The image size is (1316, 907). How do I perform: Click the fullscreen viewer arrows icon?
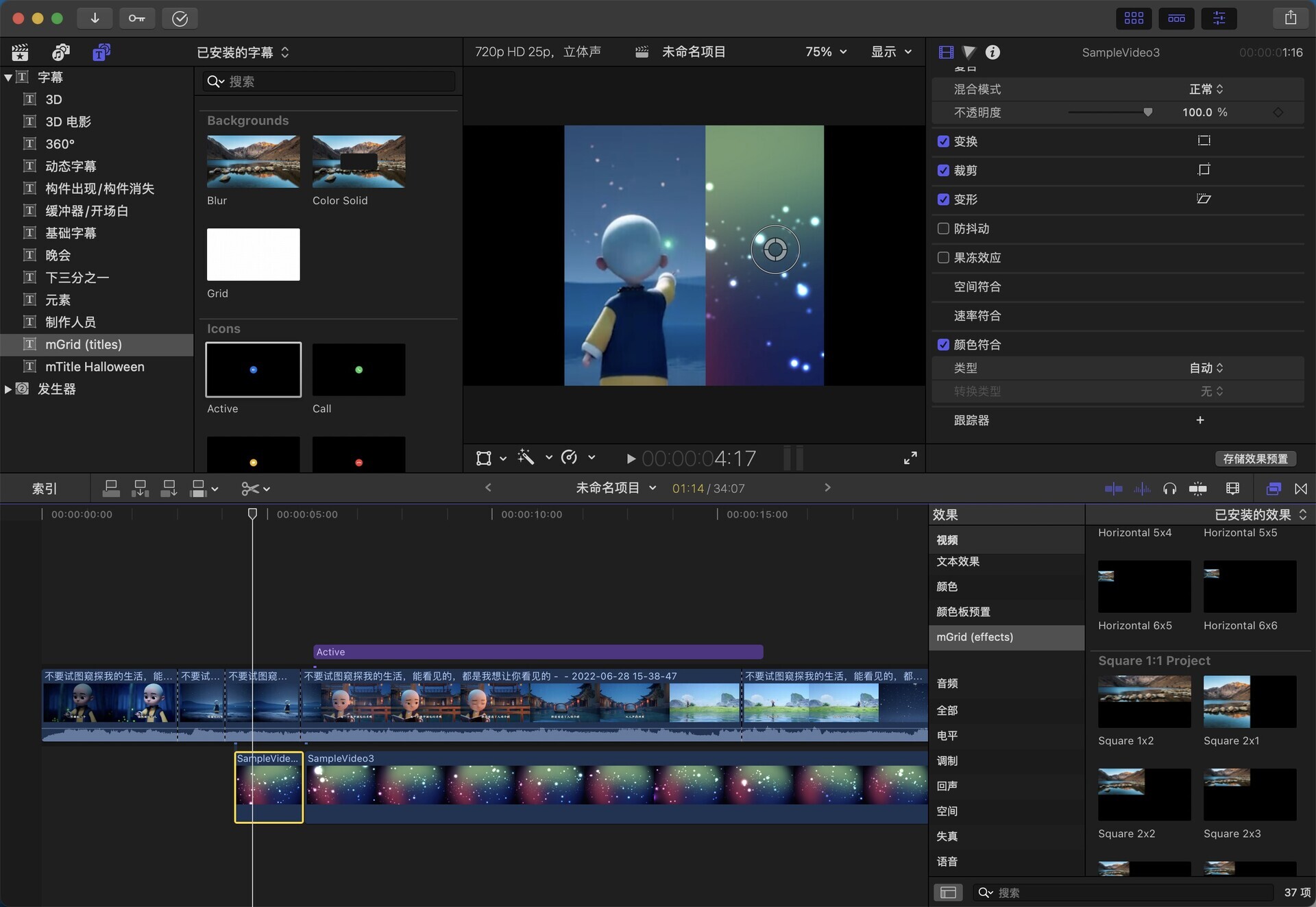point(910,458)
